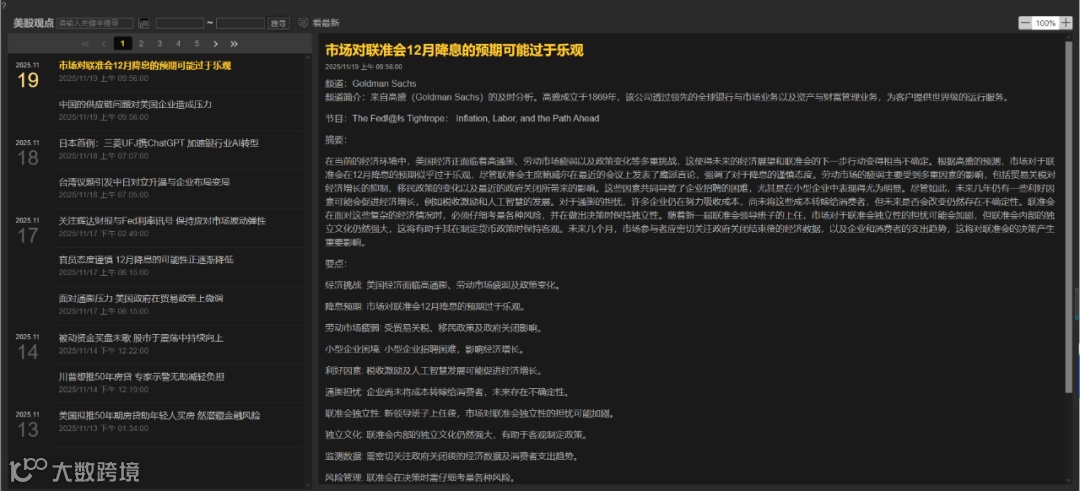The image size is (1080, 491).
Task: Click the 看最新 refresh icon
Action: coord(303,23)
